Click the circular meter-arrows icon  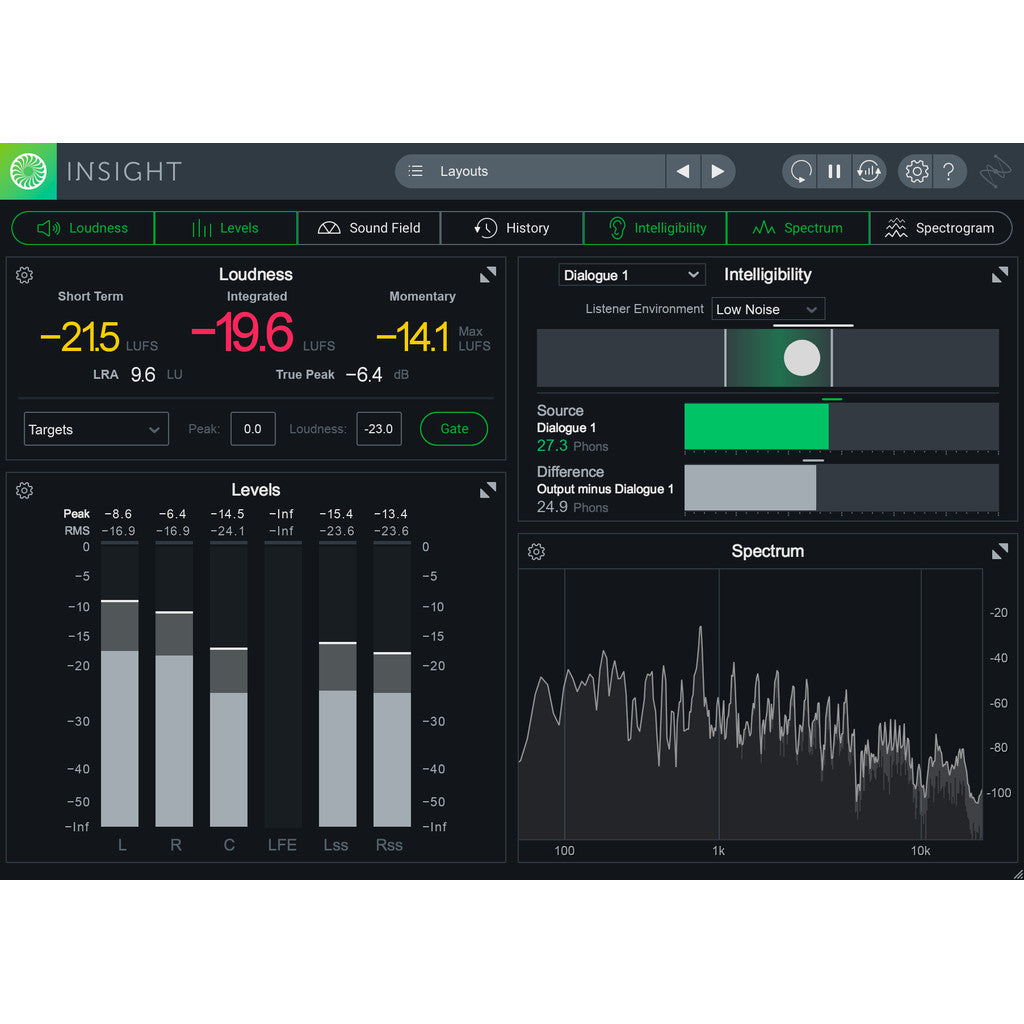[869, 171]
